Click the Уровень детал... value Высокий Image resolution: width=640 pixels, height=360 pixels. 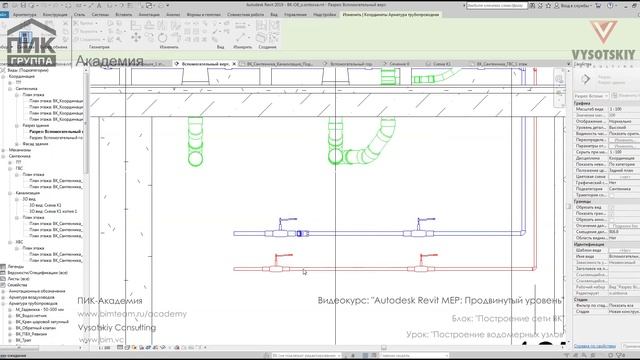coord(624,128)
